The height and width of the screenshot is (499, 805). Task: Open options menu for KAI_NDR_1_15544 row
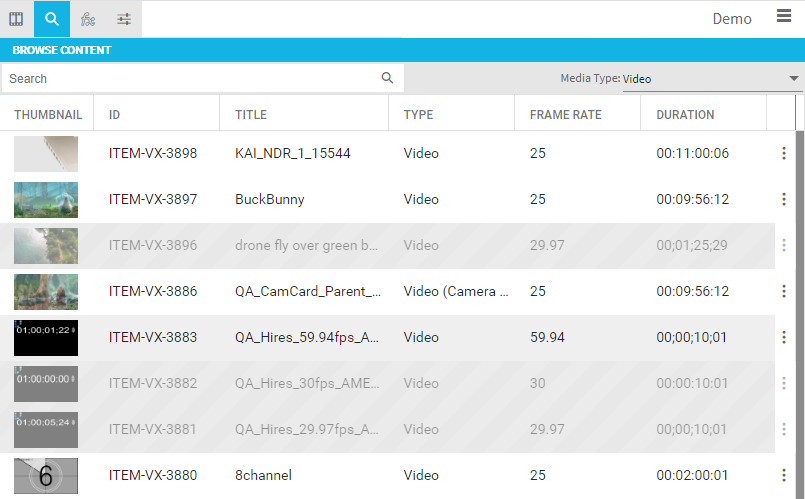[x=784, y=154]
